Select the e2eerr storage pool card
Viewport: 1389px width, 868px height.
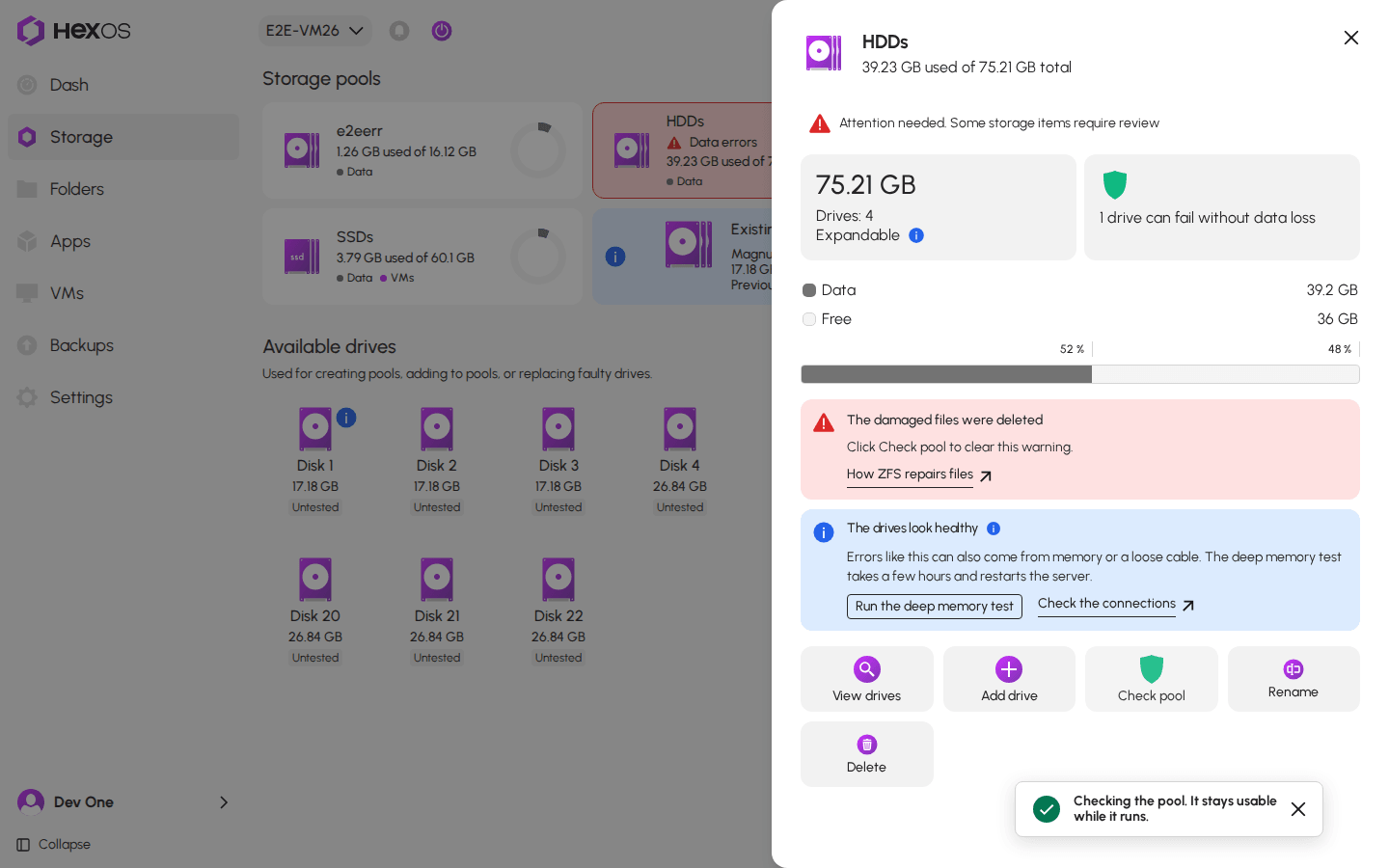422,150
